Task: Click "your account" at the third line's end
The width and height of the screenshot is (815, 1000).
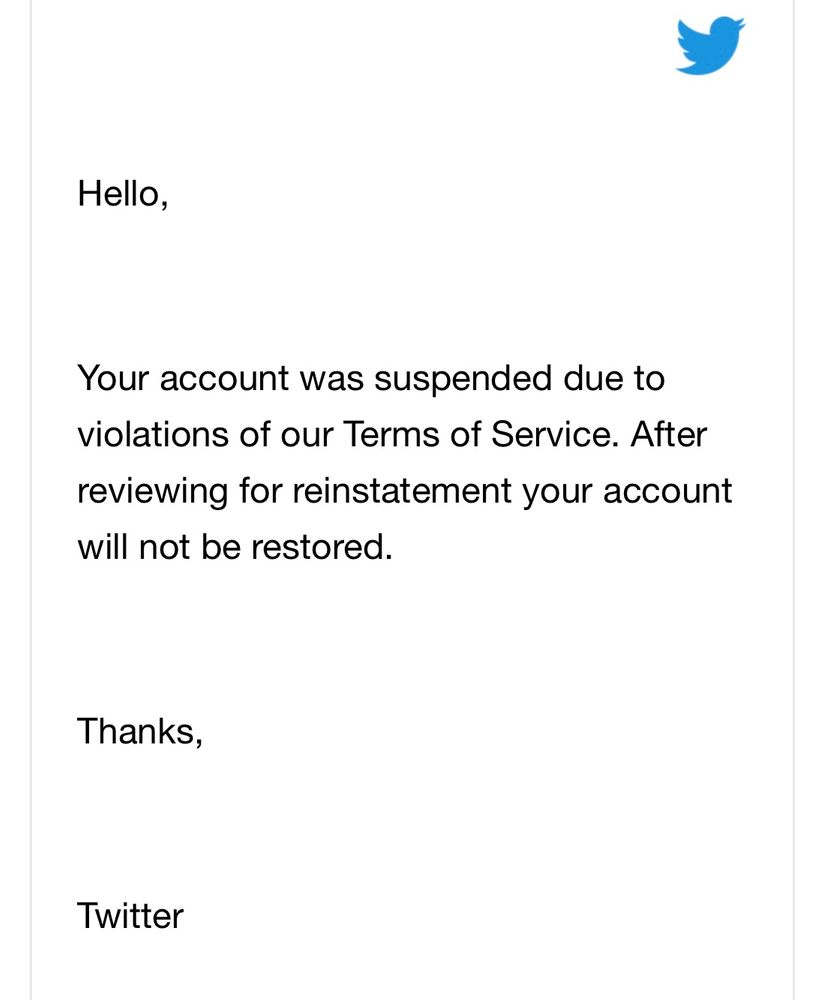Action: pos(628,493)
